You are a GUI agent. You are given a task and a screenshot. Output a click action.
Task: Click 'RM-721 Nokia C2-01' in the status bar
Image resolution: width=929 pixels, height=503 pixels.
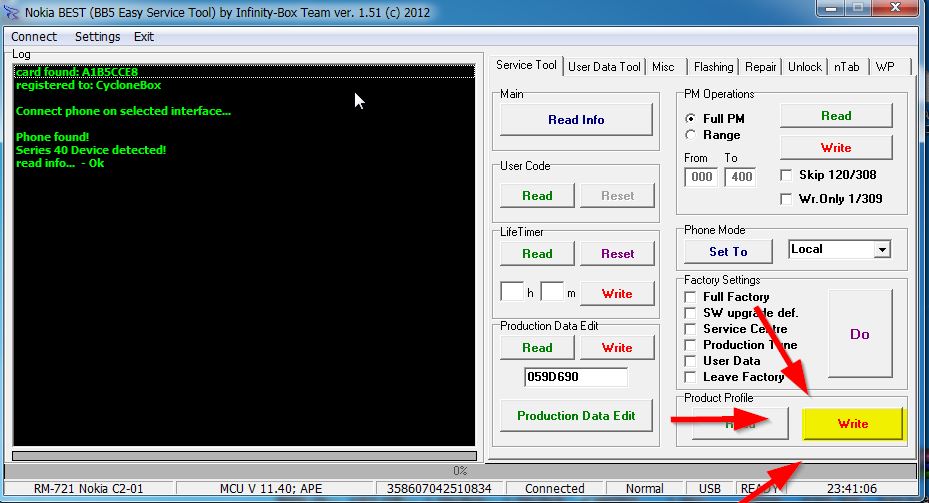tap(88, 489)
